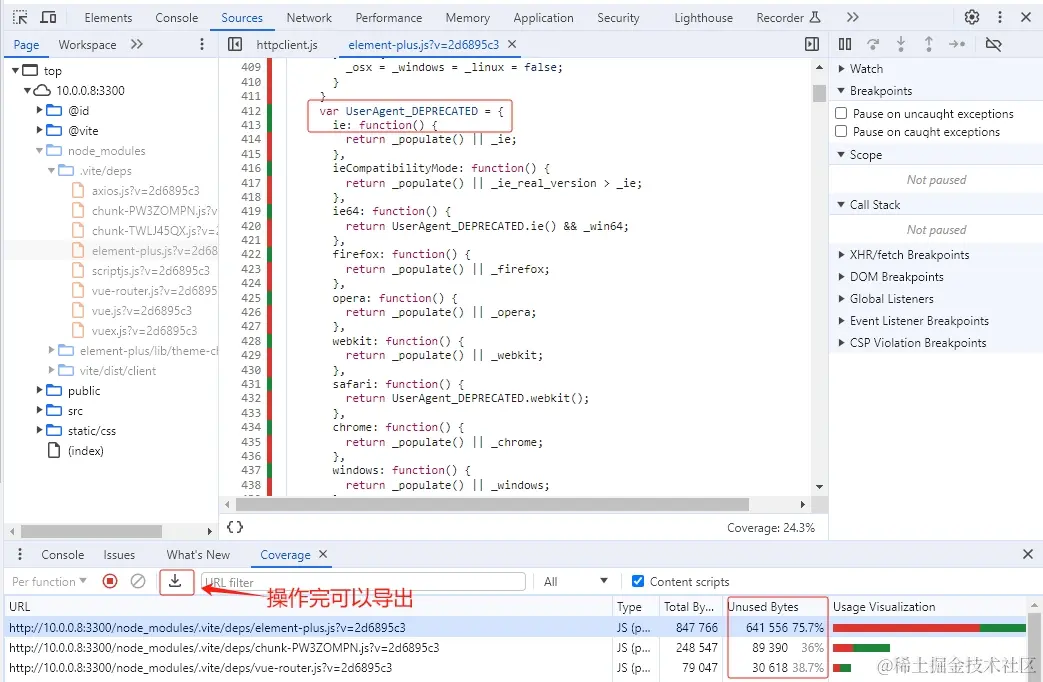The width and height of the screenshot is (1043, 682).
Task: Enable Pause on uncaught exceptions
Action: (841, 113)
